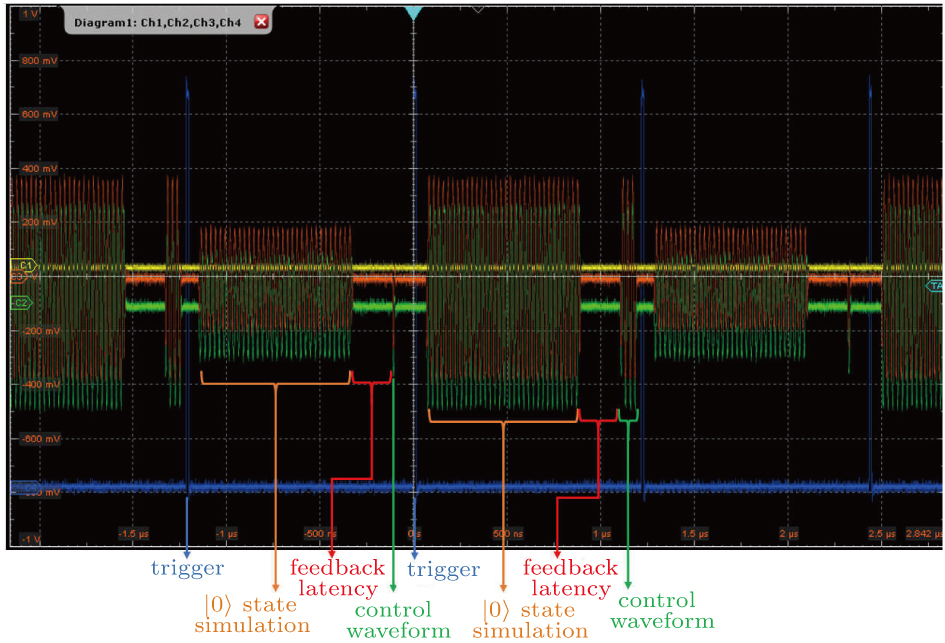Click the 1 V top scale label
This screenshot has height=643, width=945.
coord(30,13)
